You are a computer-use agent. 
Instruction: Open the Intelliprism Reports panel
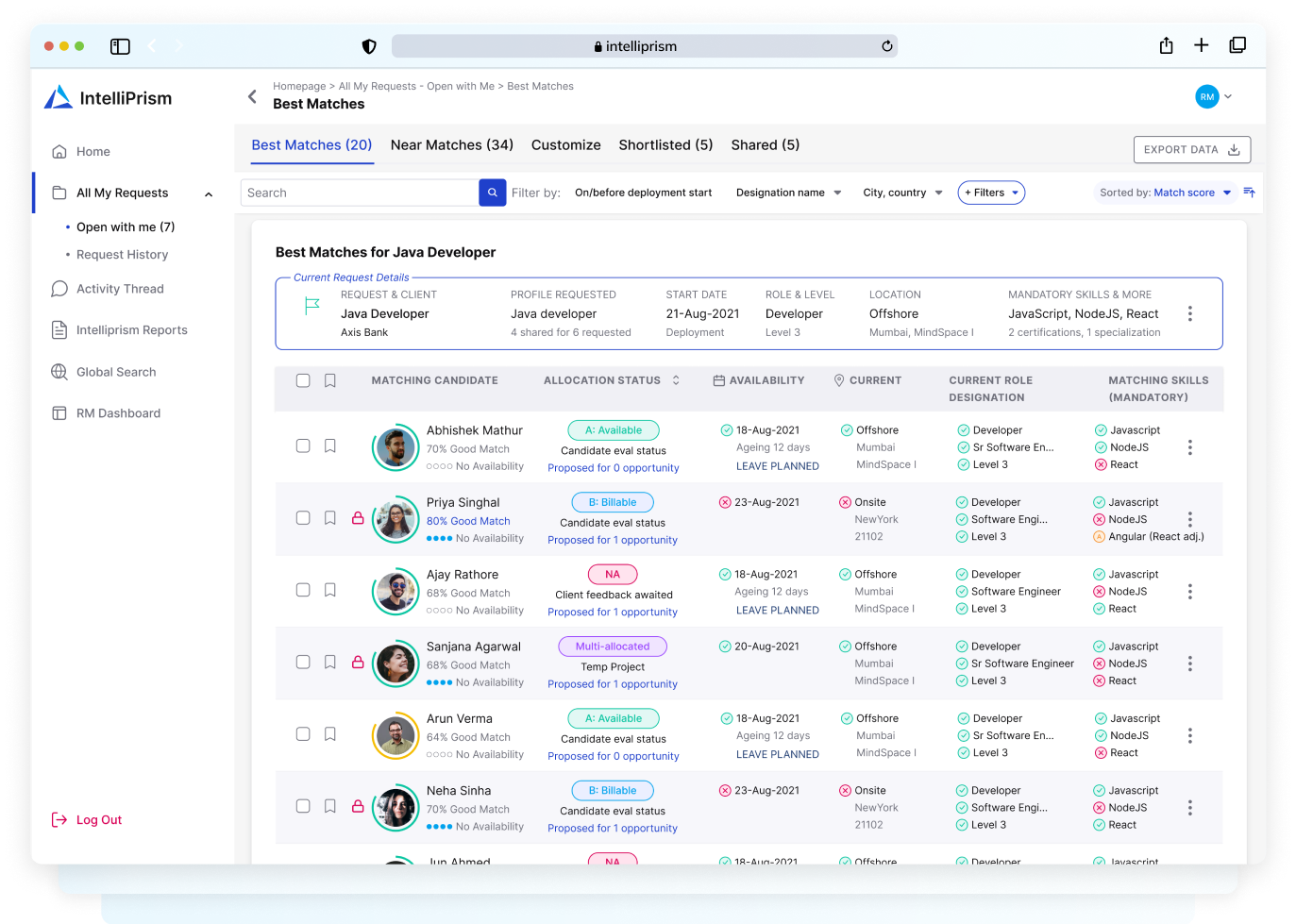click(131, 329)
